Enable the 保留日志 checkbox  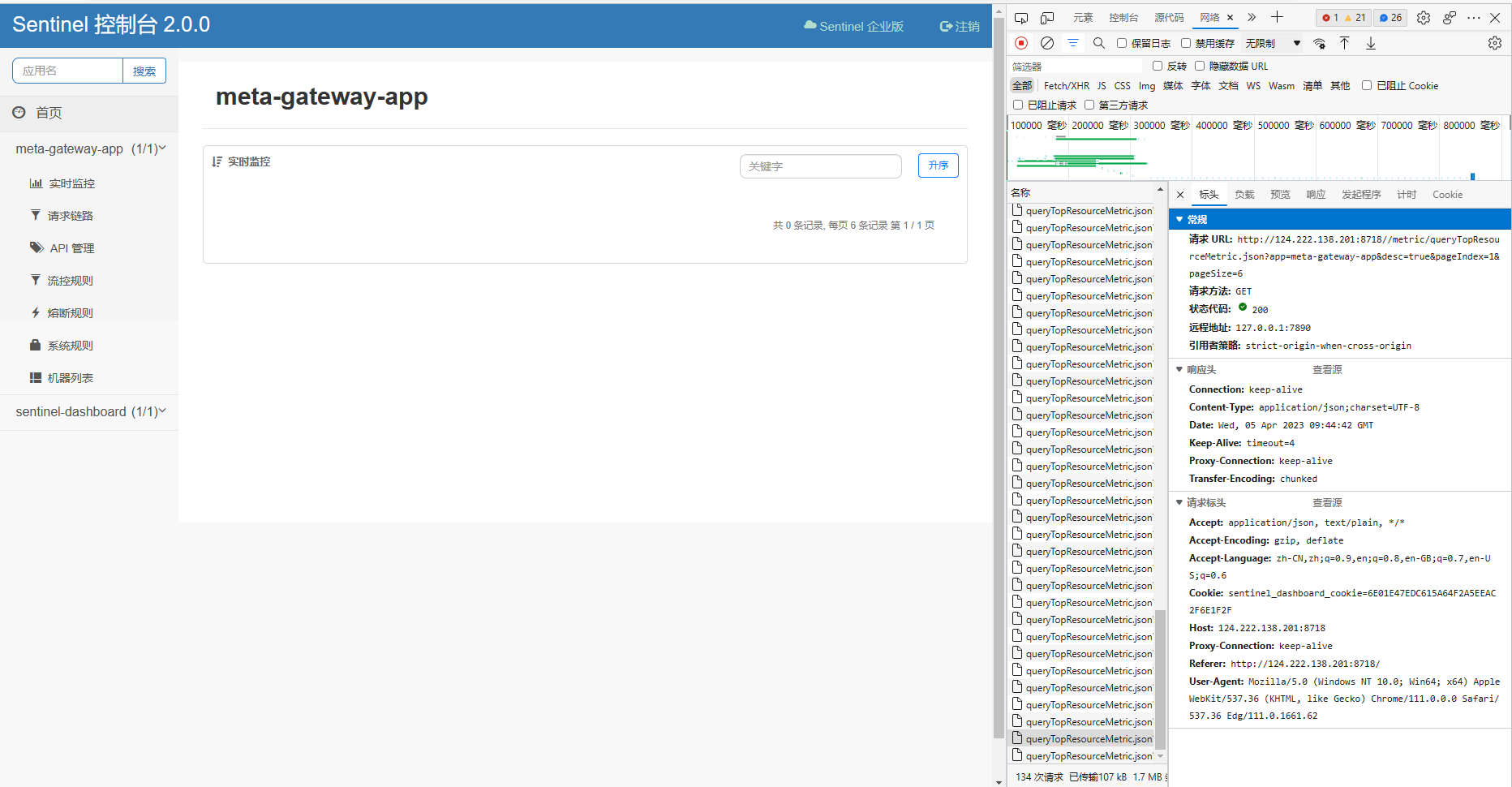click(x=1122, y=43)
